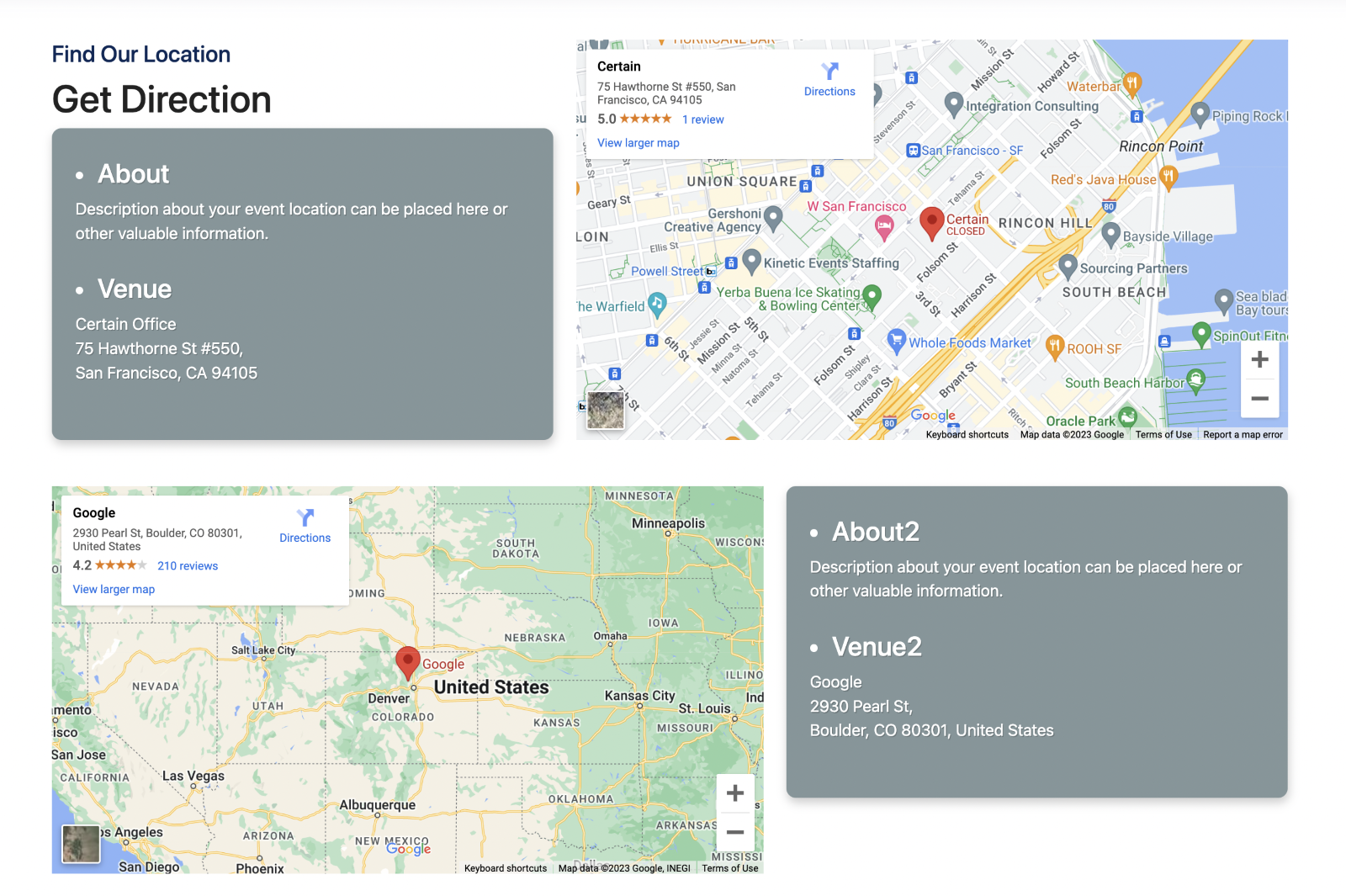This screenshot has width=1346, height=896.
Task: Click the Salt Lake City label
Action: (x=263, y=650)
